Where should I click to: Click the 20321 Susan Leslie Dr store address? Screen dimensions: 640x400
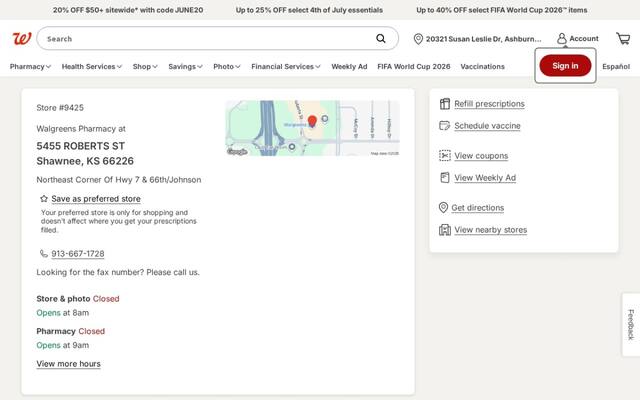[483, 39]
